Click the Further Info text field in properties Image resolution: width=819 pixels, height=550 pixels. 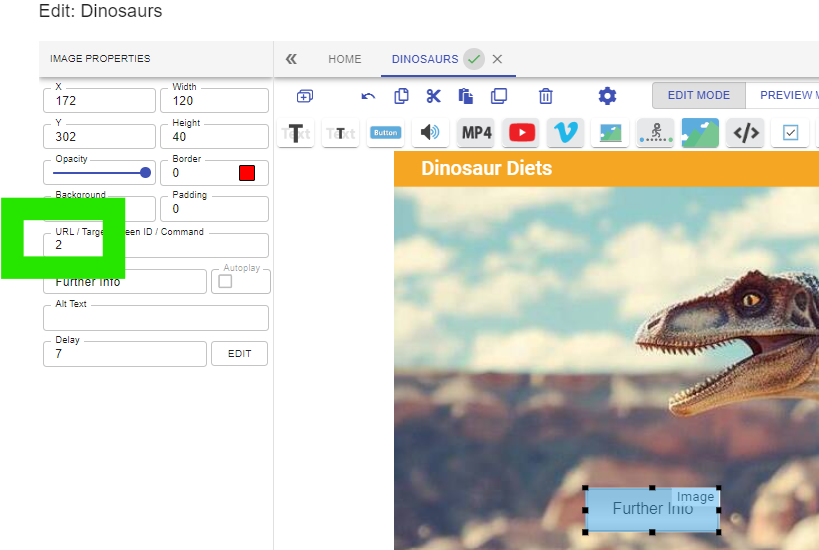tap(124, 282)
